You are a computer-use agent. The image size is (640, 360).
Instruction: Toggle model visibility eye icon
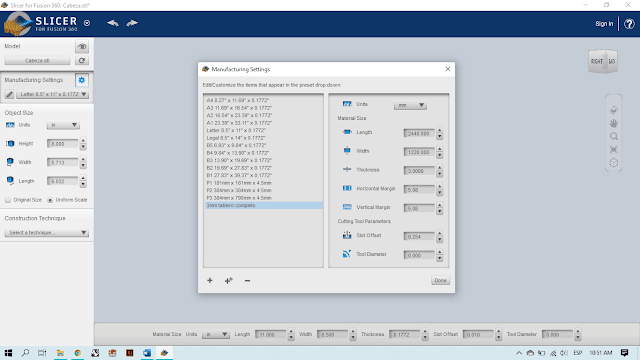[x=82, y=47]
